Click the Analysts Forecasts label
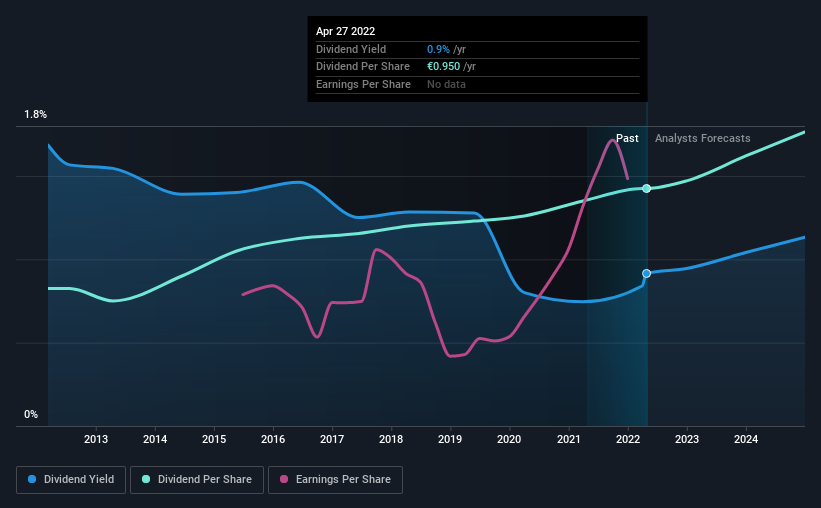821x508 pixels. click(703, 138)
